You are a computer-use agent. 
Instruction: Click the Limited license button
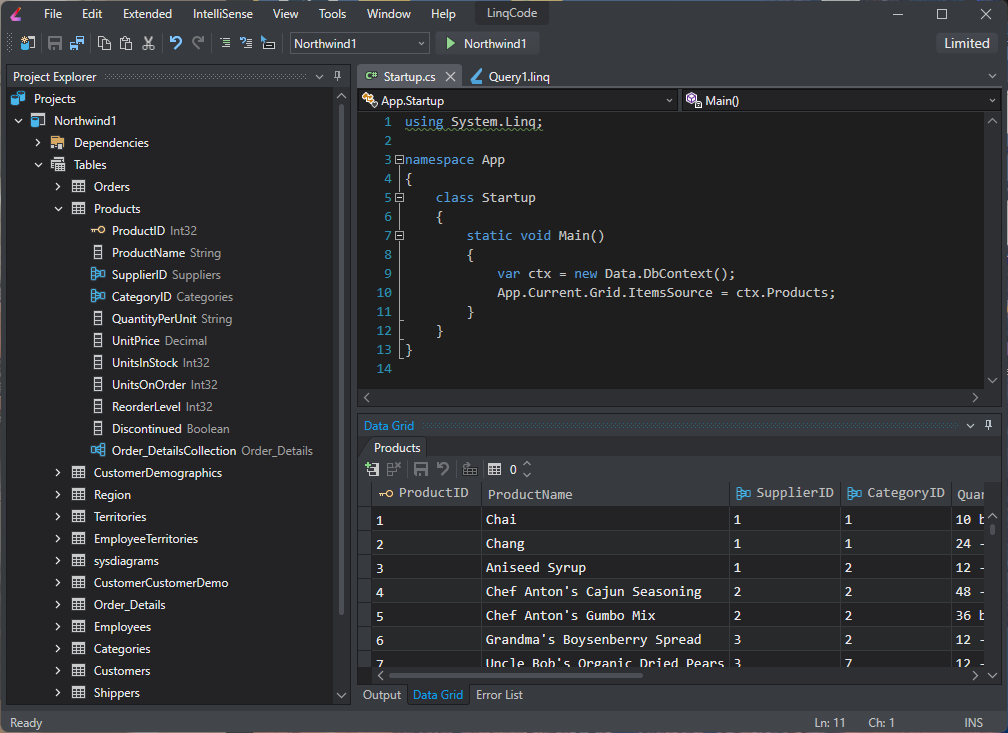pos(966,43)
